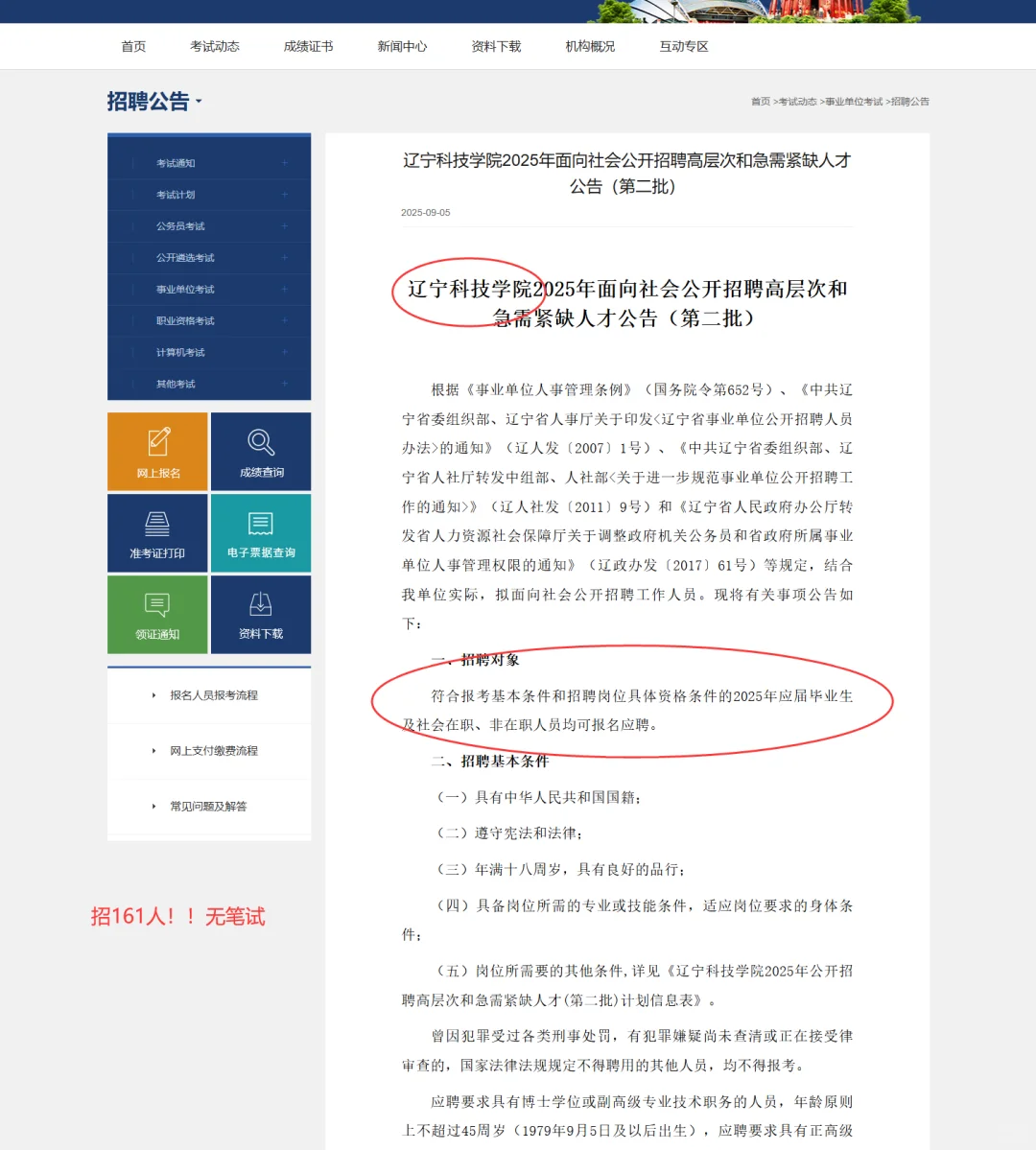Open the 机构概况 navigation item
Viewport: 1036px width, 1150px height.
point(590,46)
